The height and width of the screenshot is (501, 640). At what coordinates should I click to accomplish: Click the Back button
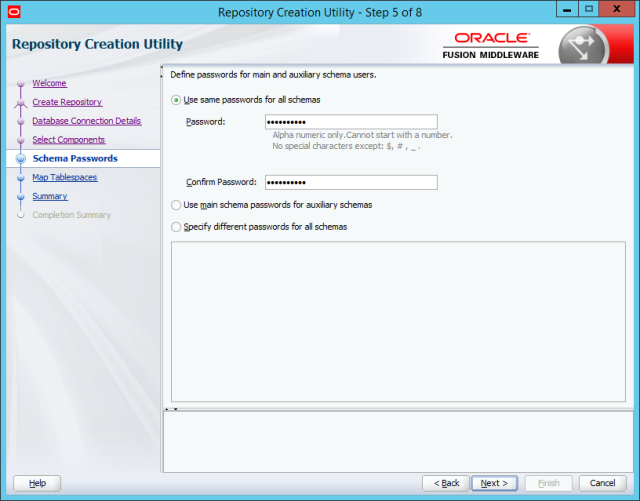(446, 483)
